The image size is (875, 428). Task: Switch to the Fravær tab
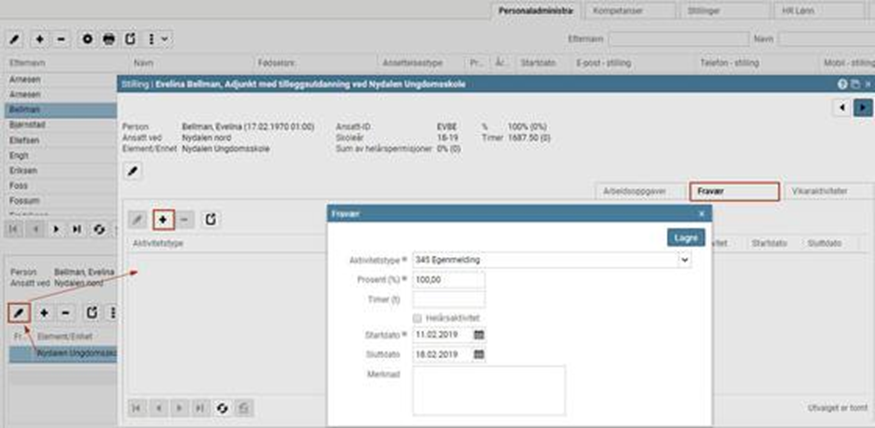pyautogui.click(x=733, y=190)
